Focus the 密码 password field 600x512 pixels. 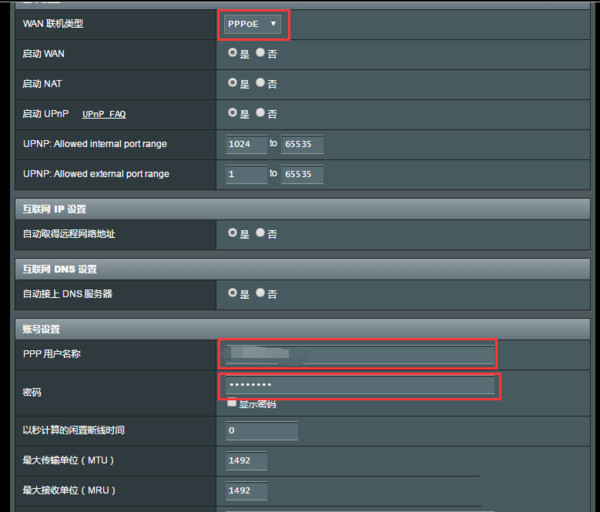360,385
